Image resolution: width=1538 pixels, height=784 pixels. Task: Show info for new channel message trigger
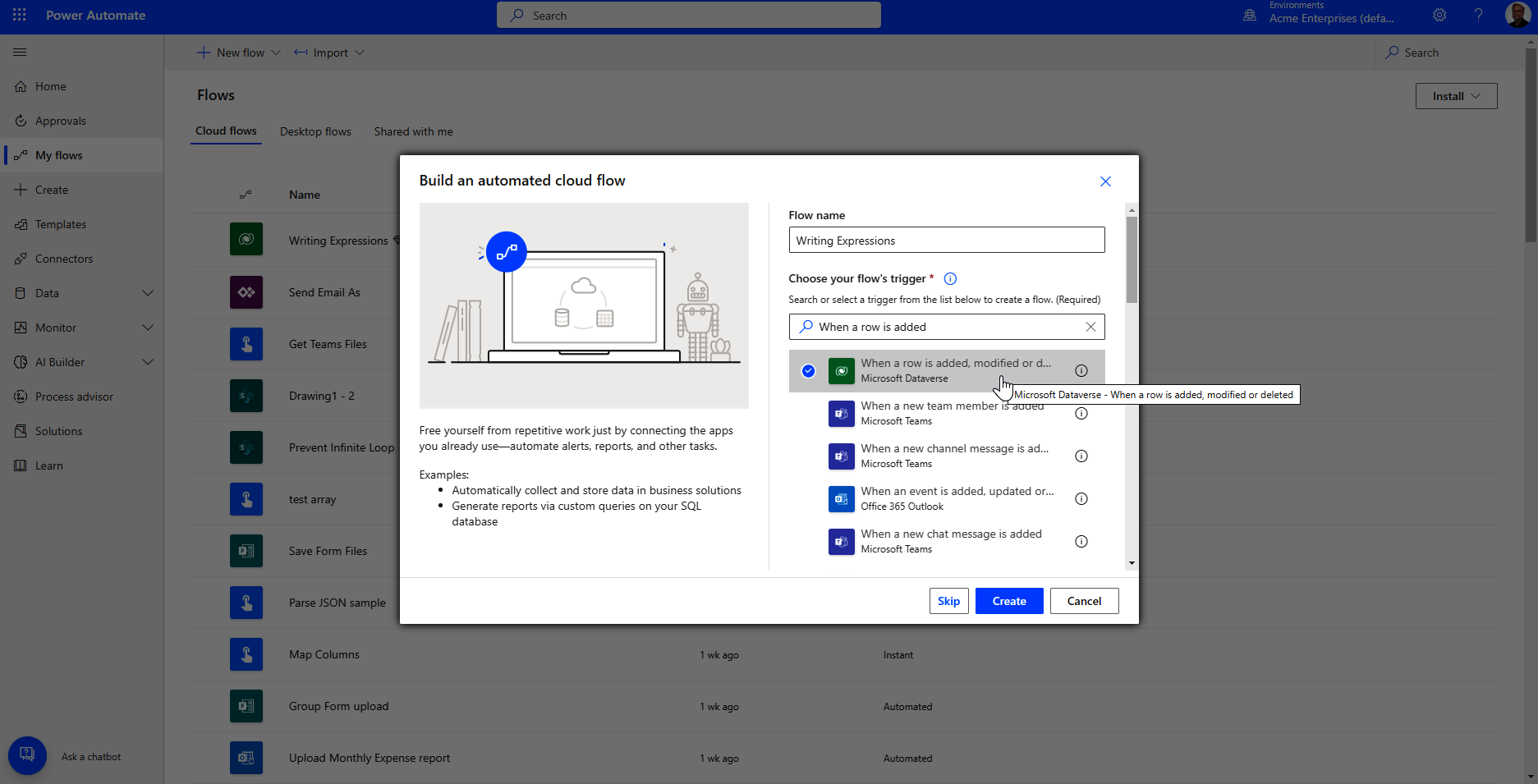(1081, 456)
